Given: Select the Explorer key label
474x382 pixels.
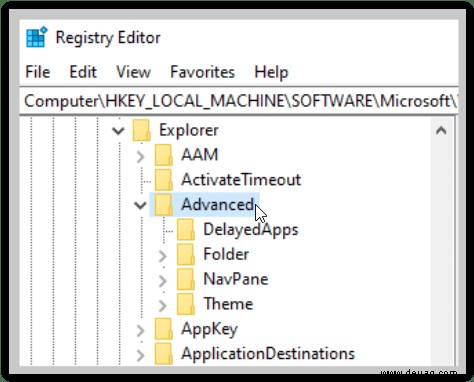Looking at the screenshot, I should pyautogui.click(x=189, y=130).
